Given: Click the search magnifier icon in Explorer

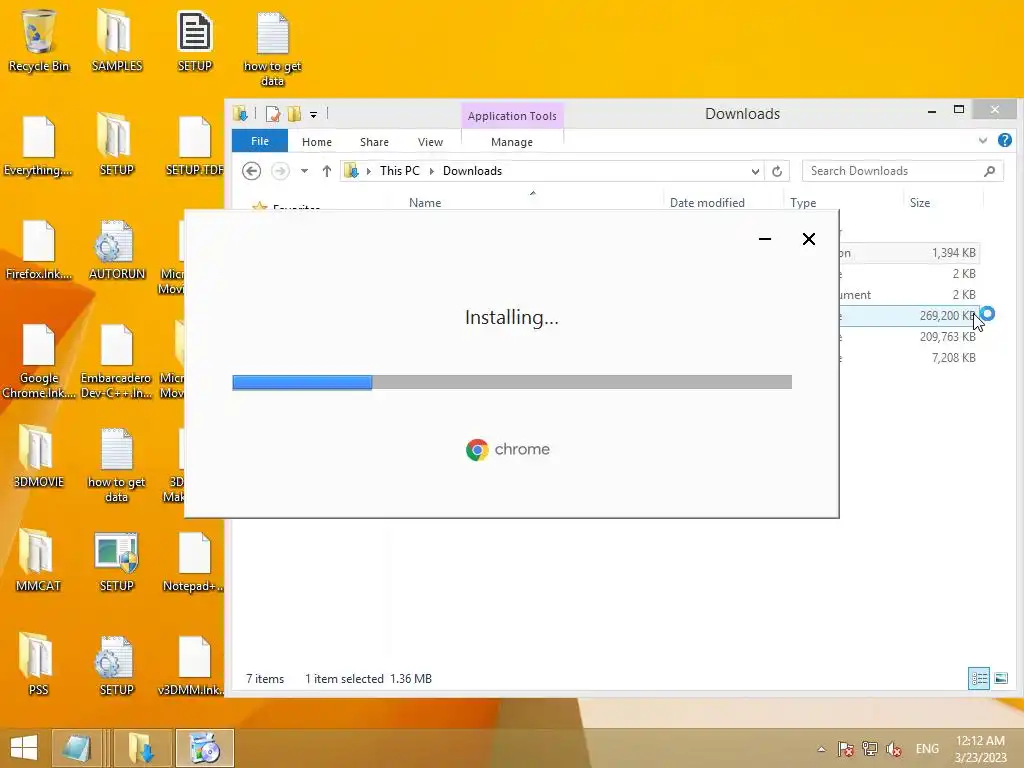Looking at the screenshot, I should pyautogui.click(x=989, y=171).
